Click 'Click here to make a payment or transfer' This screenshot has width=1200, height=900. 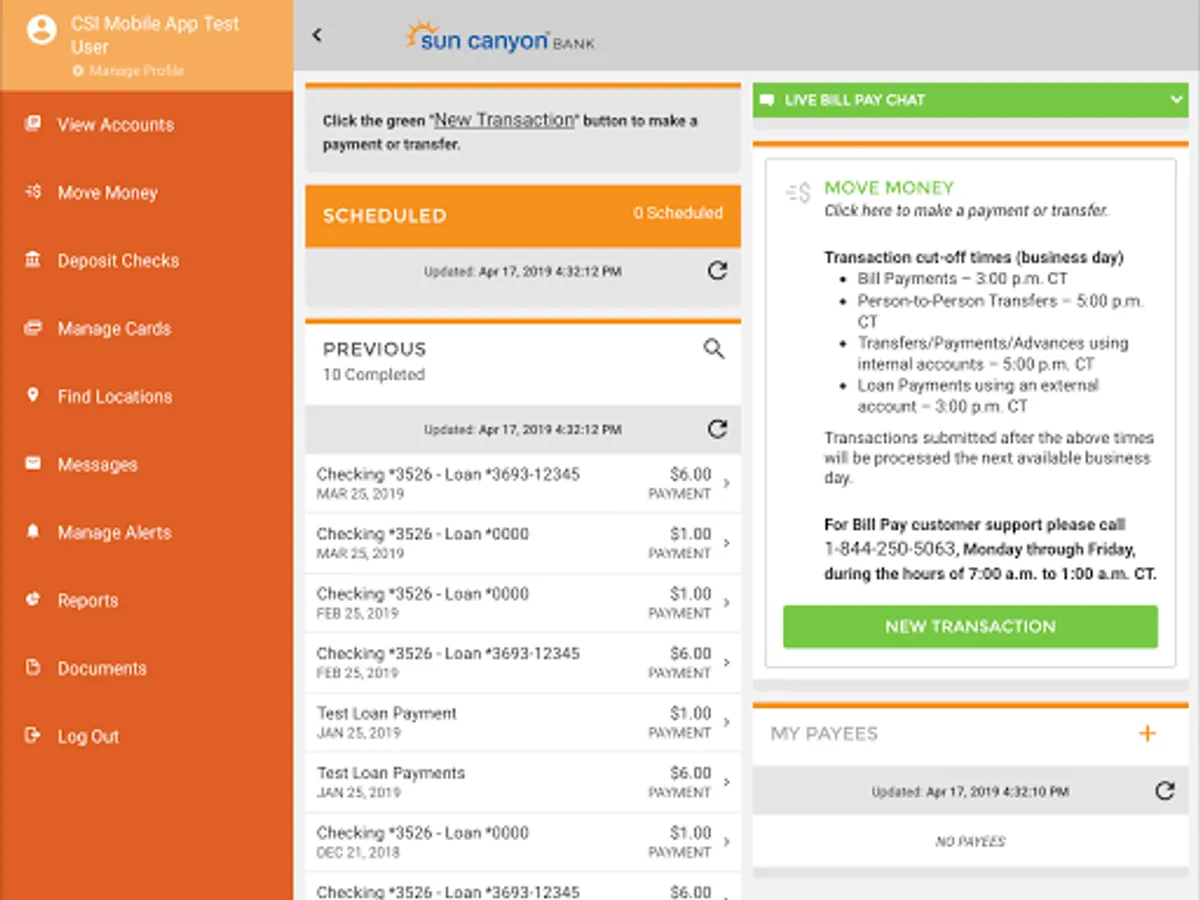point(966,211)
